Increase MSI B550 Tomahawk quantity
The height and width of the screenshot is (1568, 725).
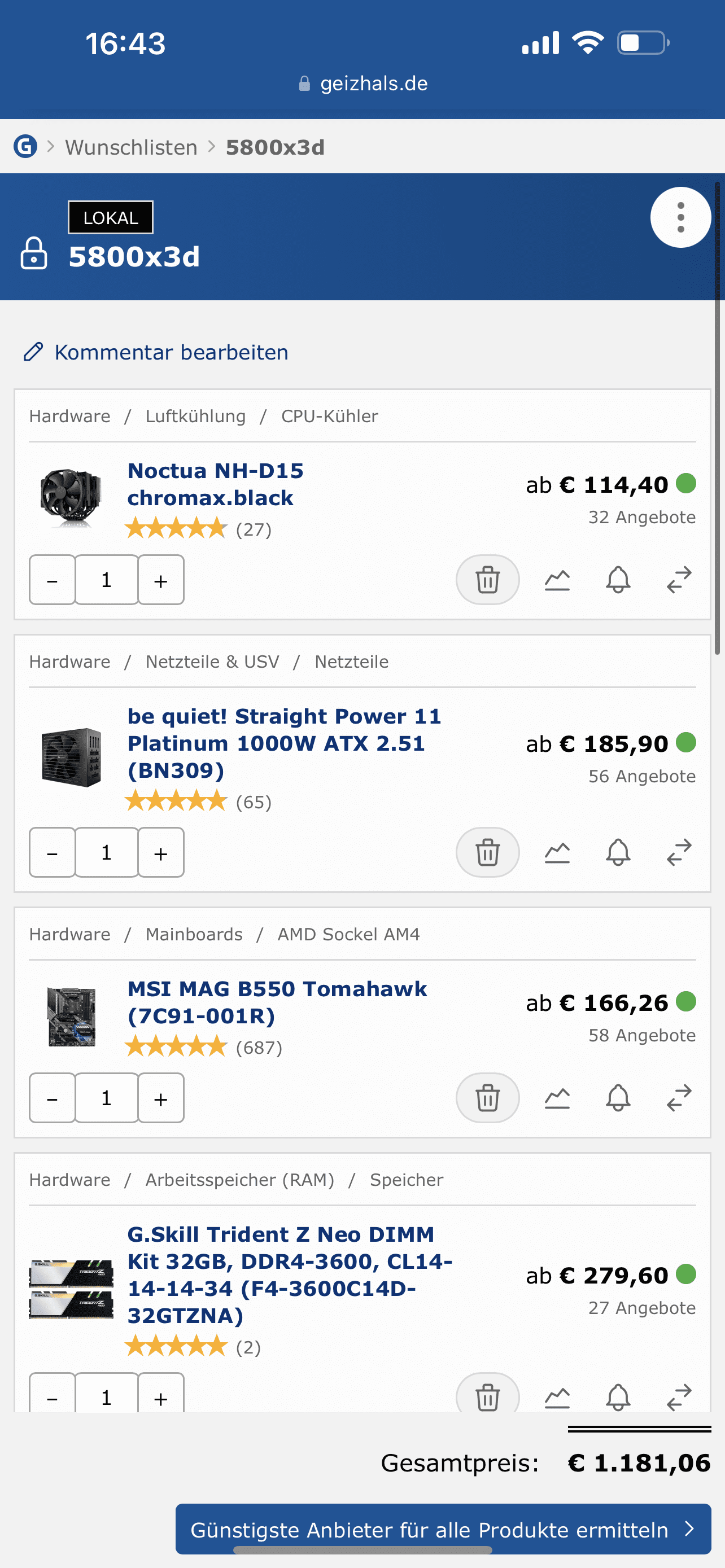[x=161, y=1097]
